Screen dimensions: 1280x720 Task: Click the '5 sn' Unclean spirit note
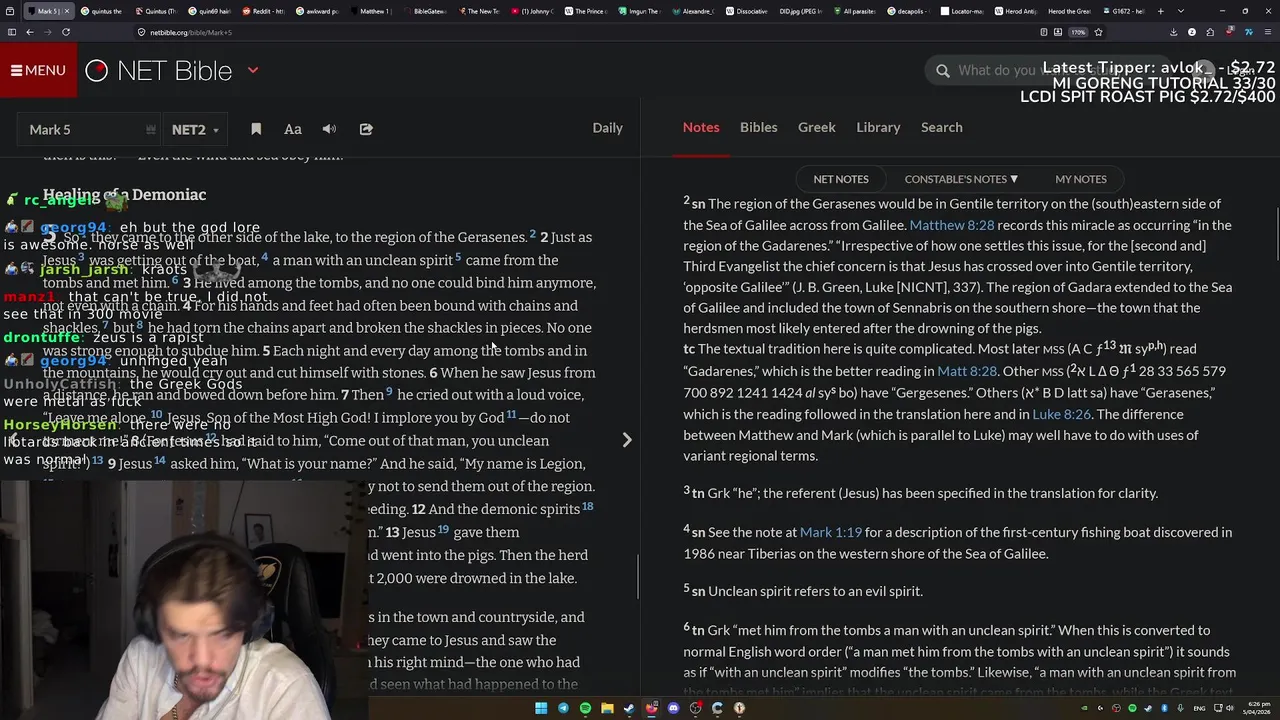coord(803,590)
